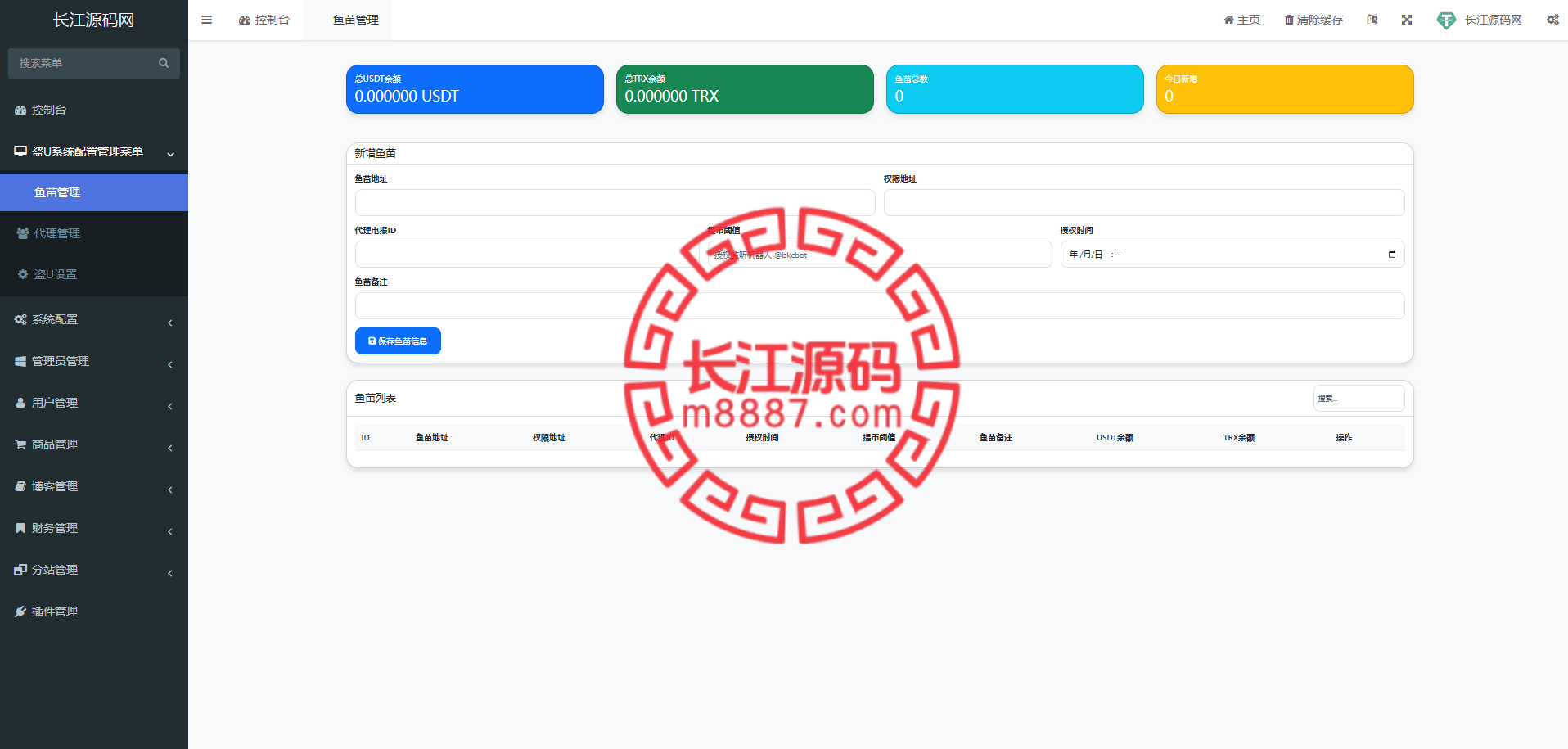The height and width of the screenshot is (749, 1568).
Task: Switch to the 控制台 tab
Action: (x=264, y=20)
